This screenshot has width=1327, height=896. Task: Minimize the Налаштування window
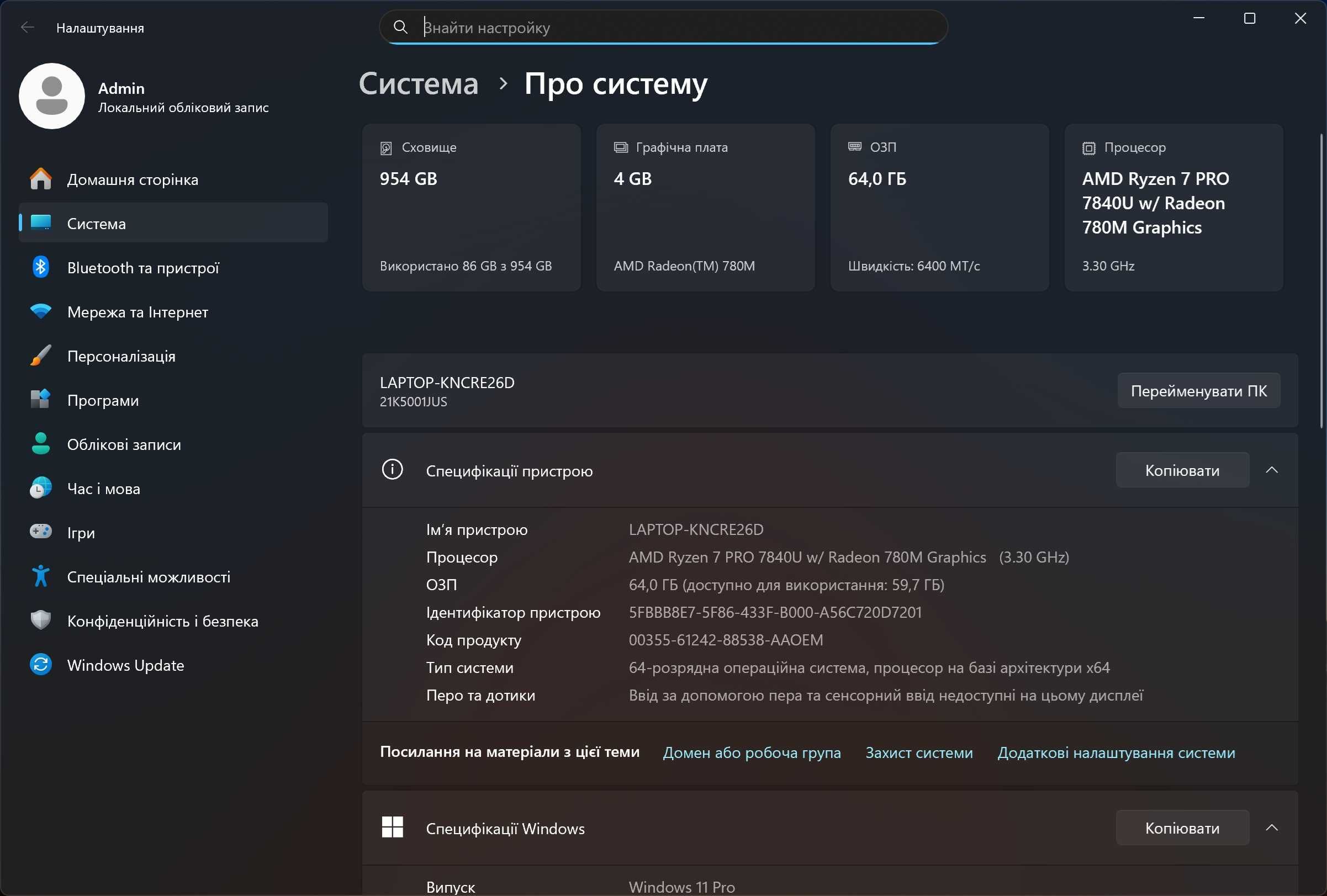[1198, 18]
